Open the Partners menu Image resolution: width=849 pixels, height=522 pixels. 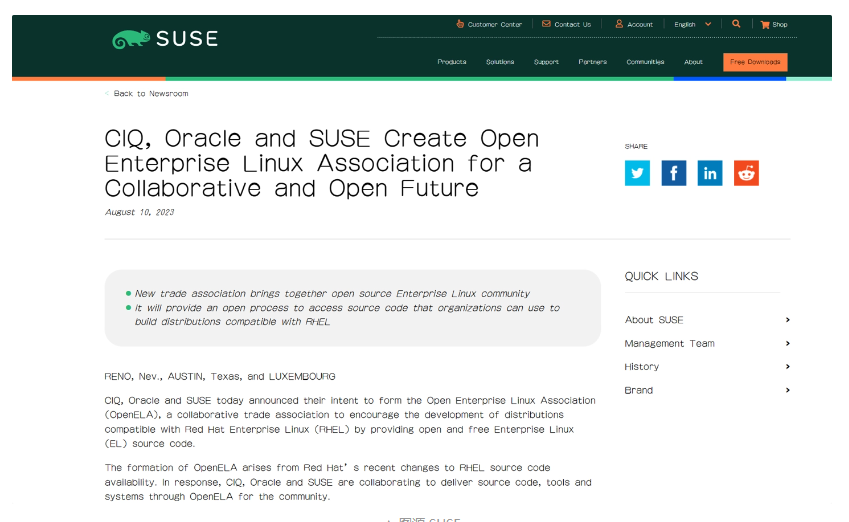pyautogui.click(x=592, y=62)
